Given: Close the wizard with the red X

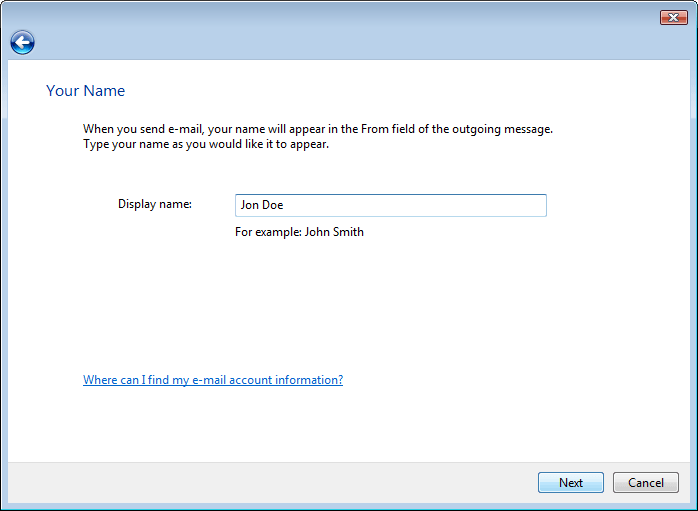Looking at the screenshot, I should tap(673, 17).
